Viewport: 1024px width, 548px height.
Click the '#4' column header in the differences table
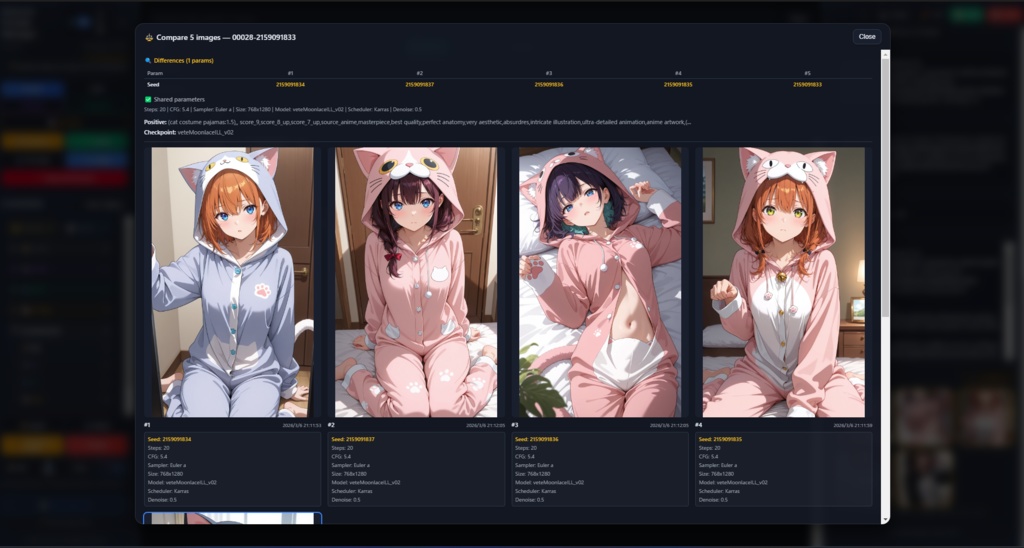678,73
